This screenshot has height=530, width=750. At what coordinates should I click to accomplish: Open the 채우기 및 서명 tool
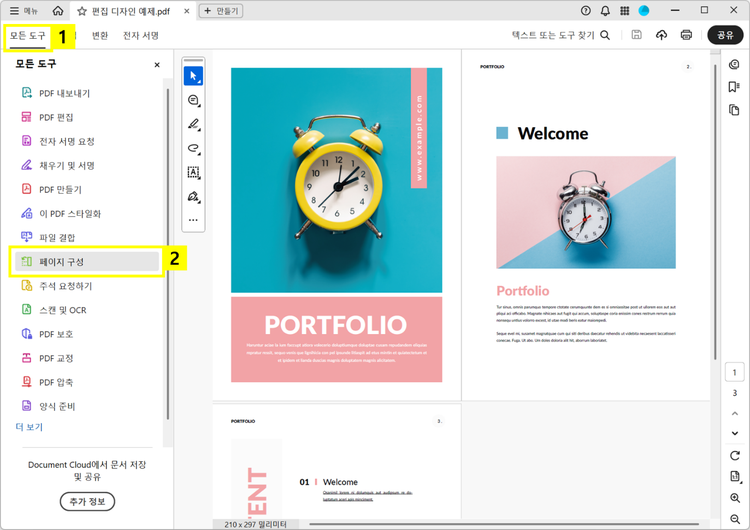coord(86,166)
